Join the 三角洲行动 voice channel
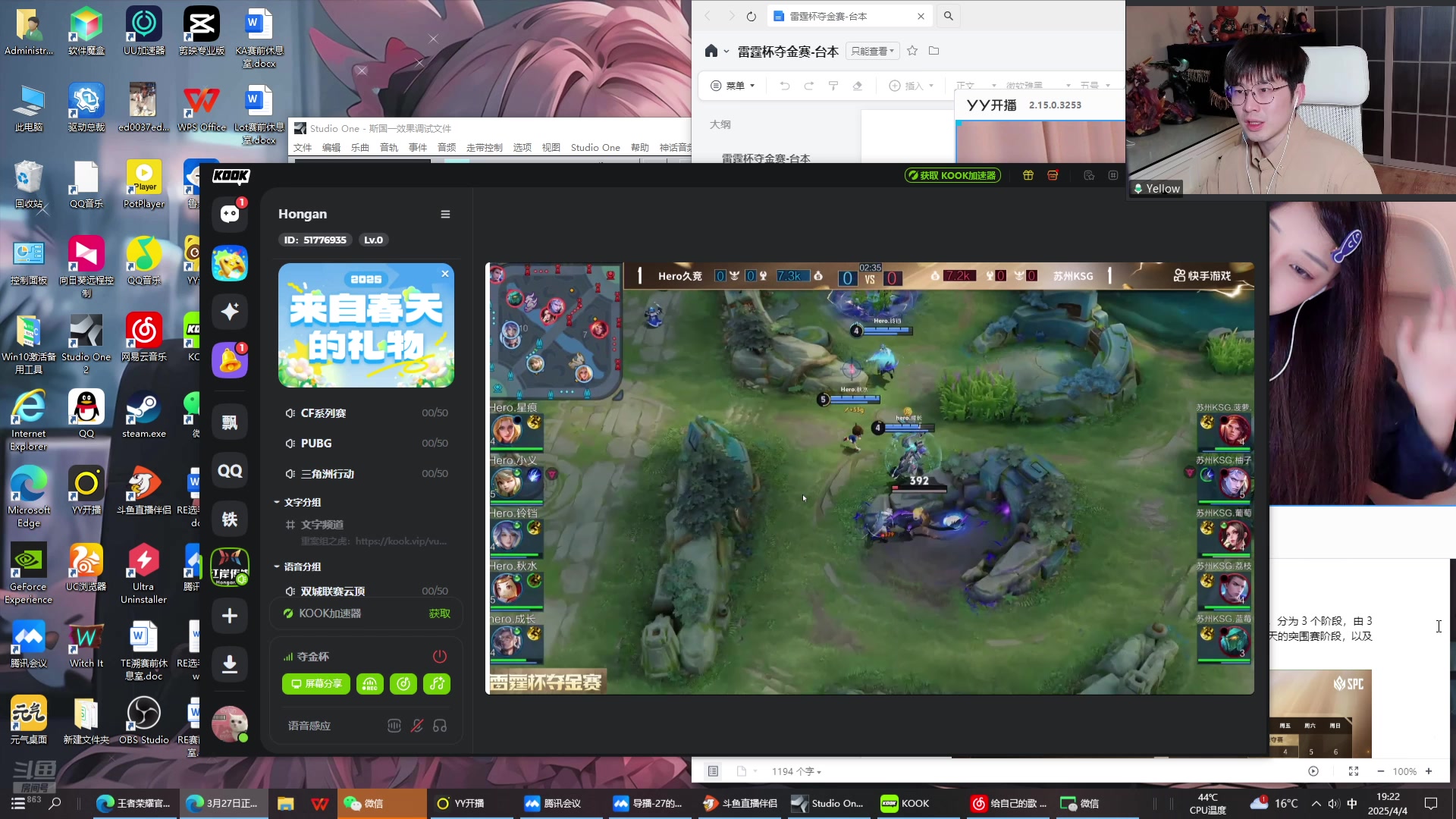This screenshot has height=819, width=1456. (x=366, y=474)
